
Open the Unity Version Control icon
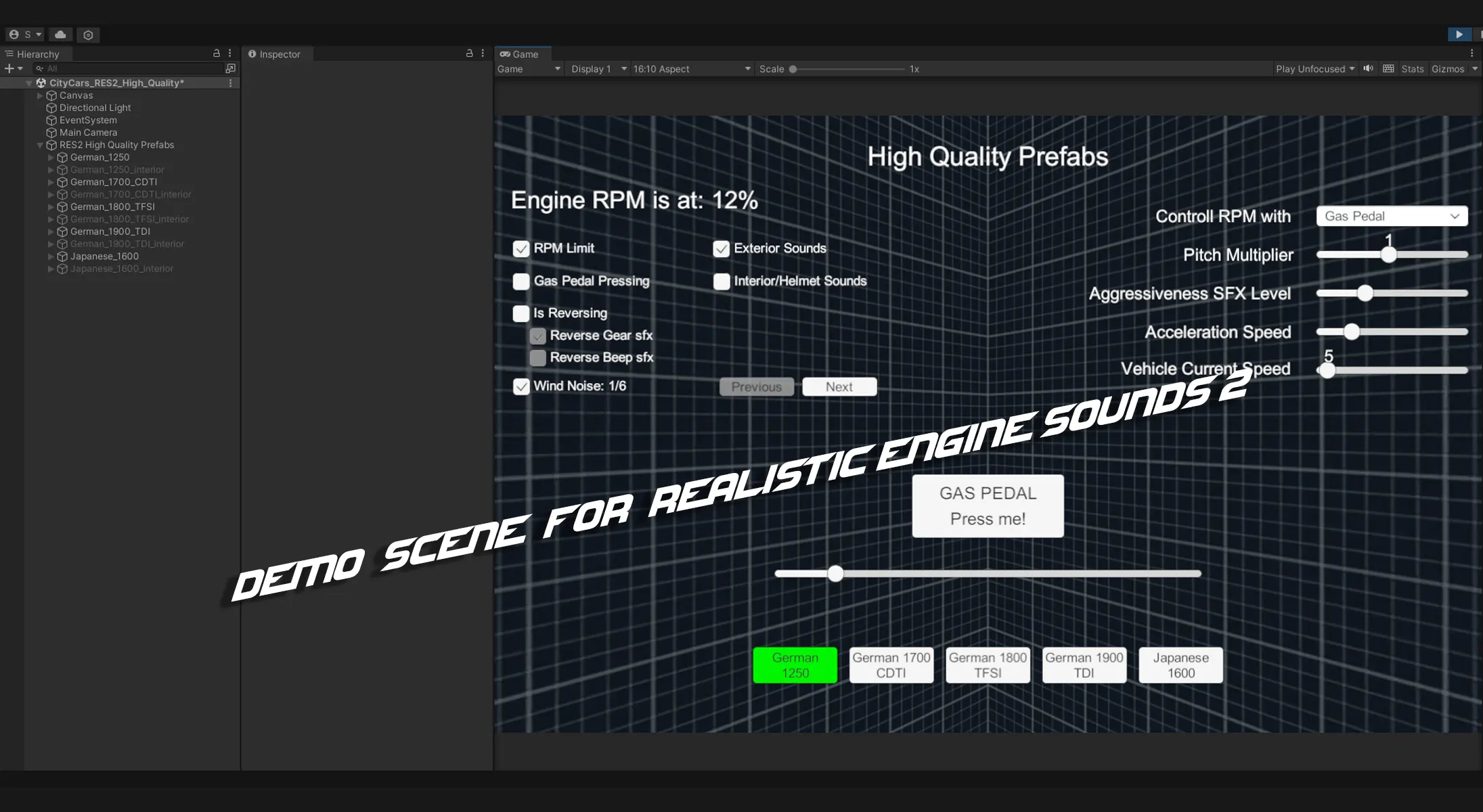tap(88, 35)
